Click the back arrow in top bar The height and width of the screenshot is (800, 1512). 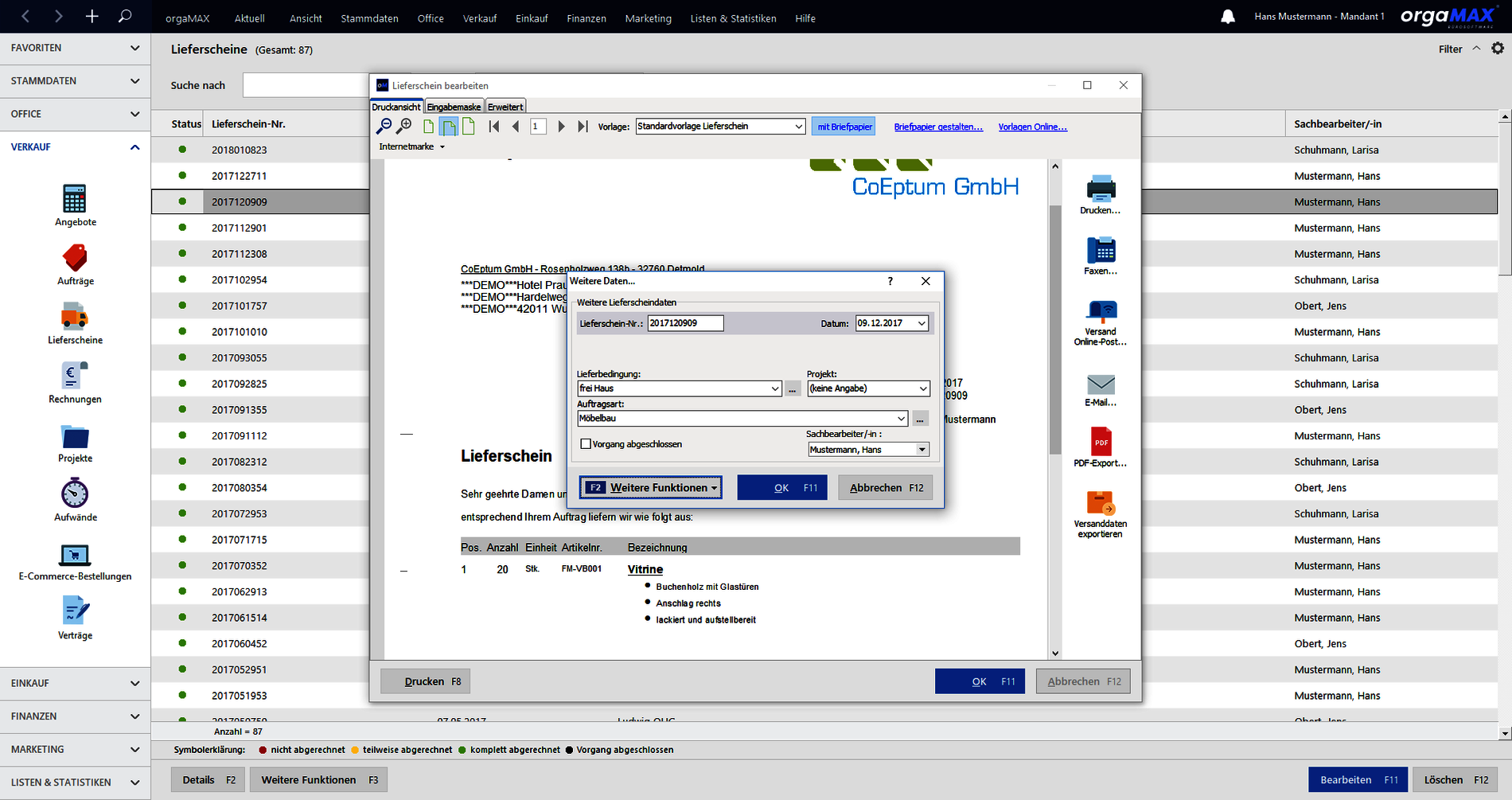click(x=25, y=16)
